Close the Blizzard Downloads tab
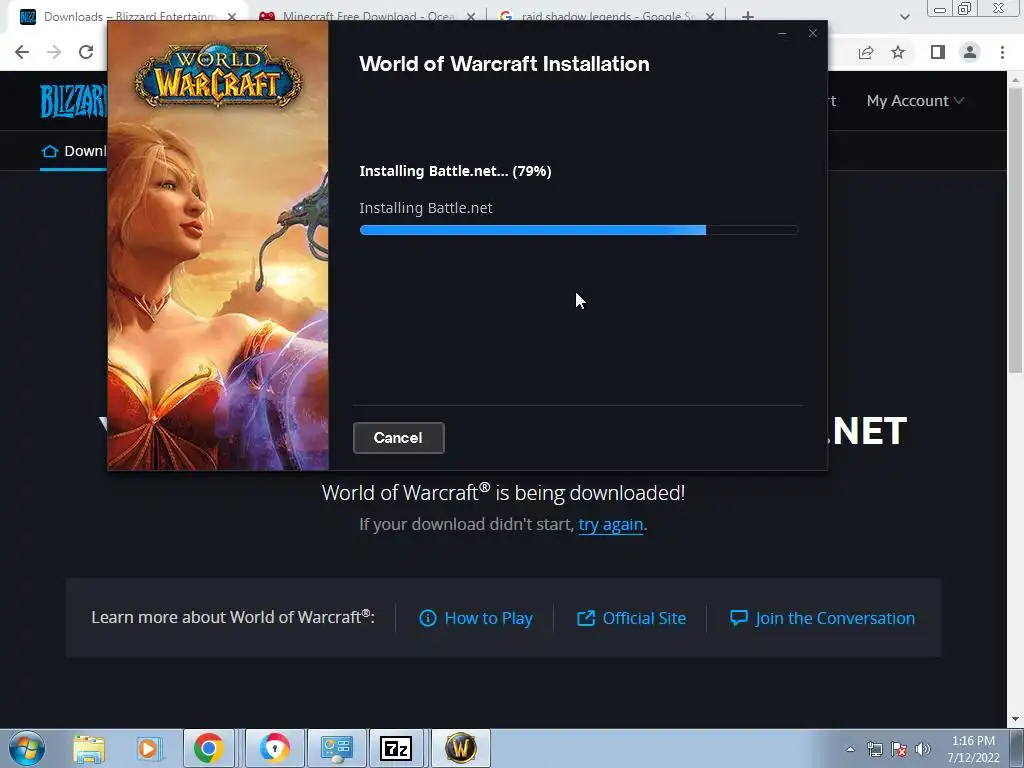 coord(232,17)
